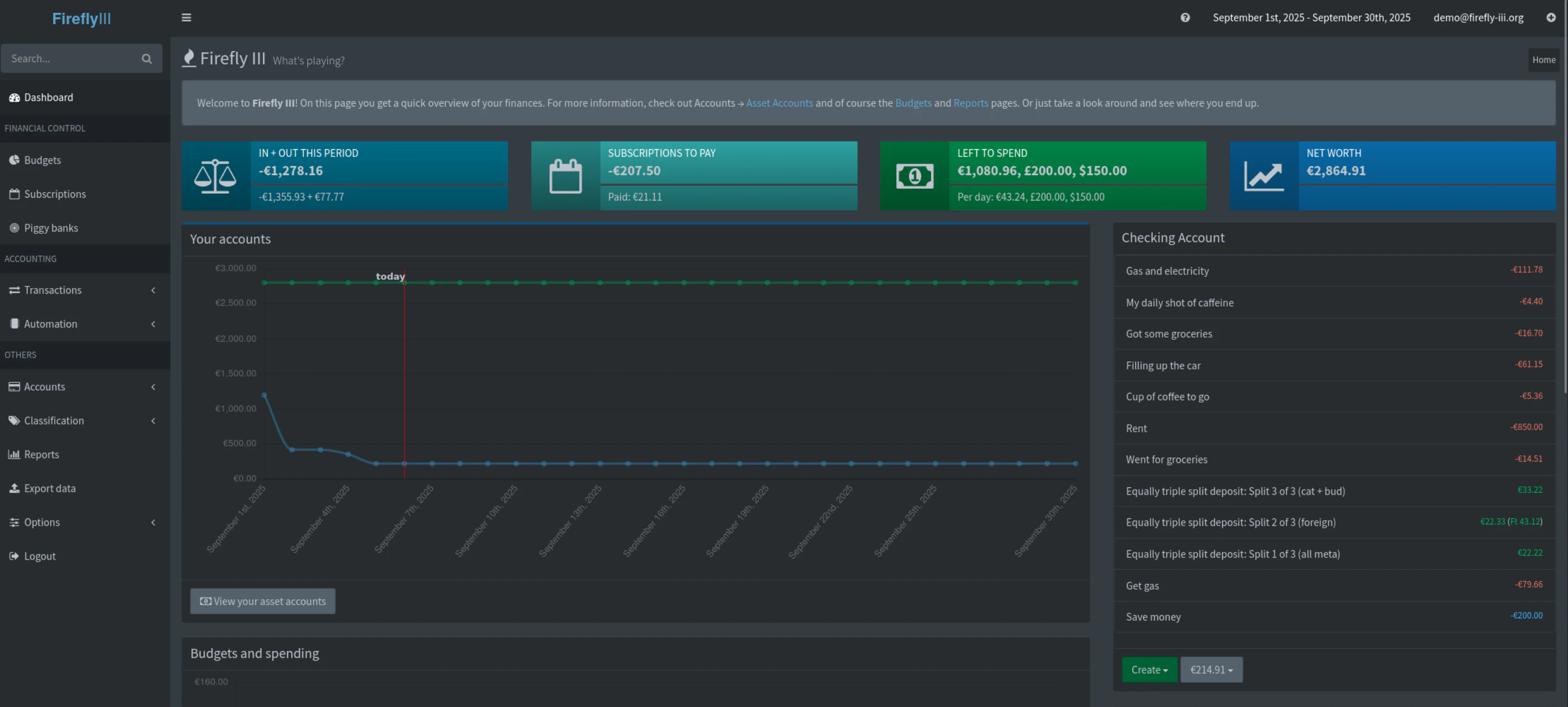Click the Options sliders icon
The height and width of the screenshot is (707, 1568).
point(15,522)
